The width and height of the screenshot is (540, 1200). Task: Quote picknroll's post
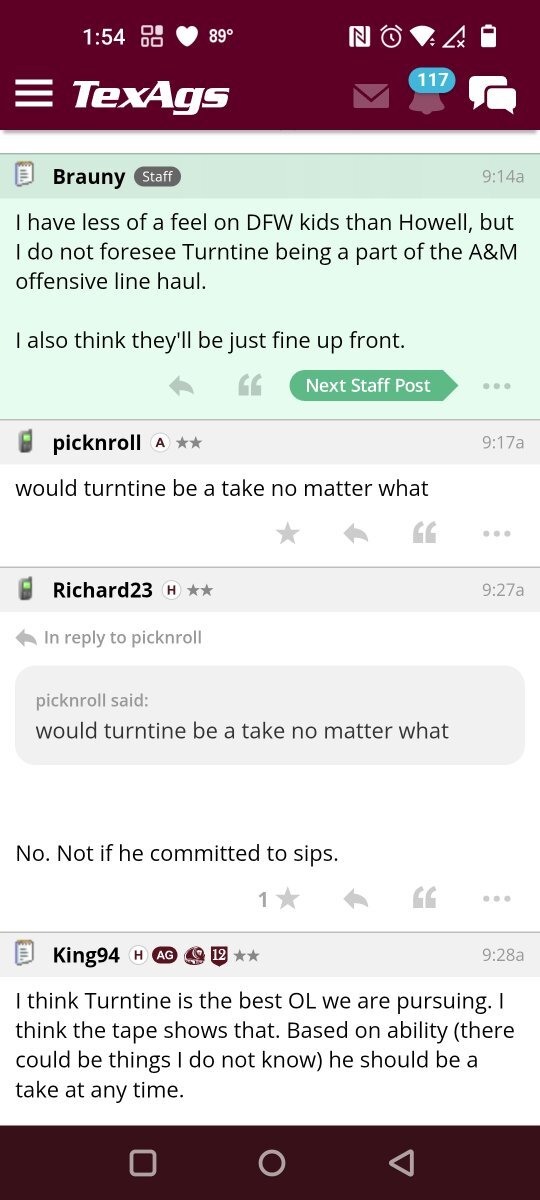point(424,534)
